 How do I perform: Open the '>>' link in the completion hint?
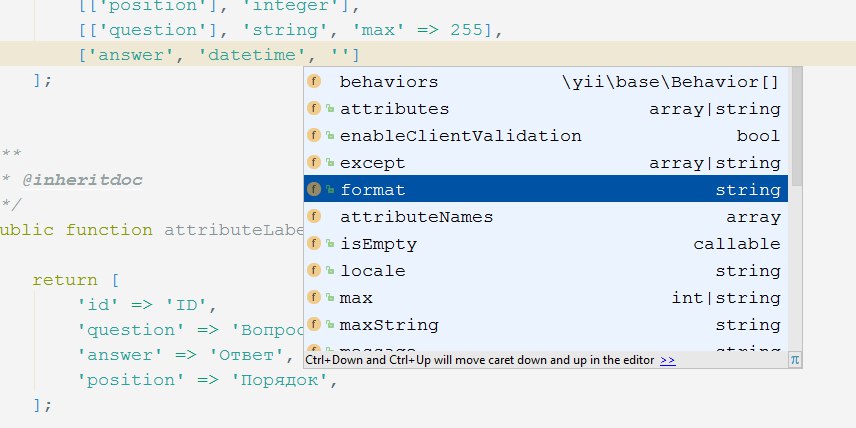click(x=668, y=360)
